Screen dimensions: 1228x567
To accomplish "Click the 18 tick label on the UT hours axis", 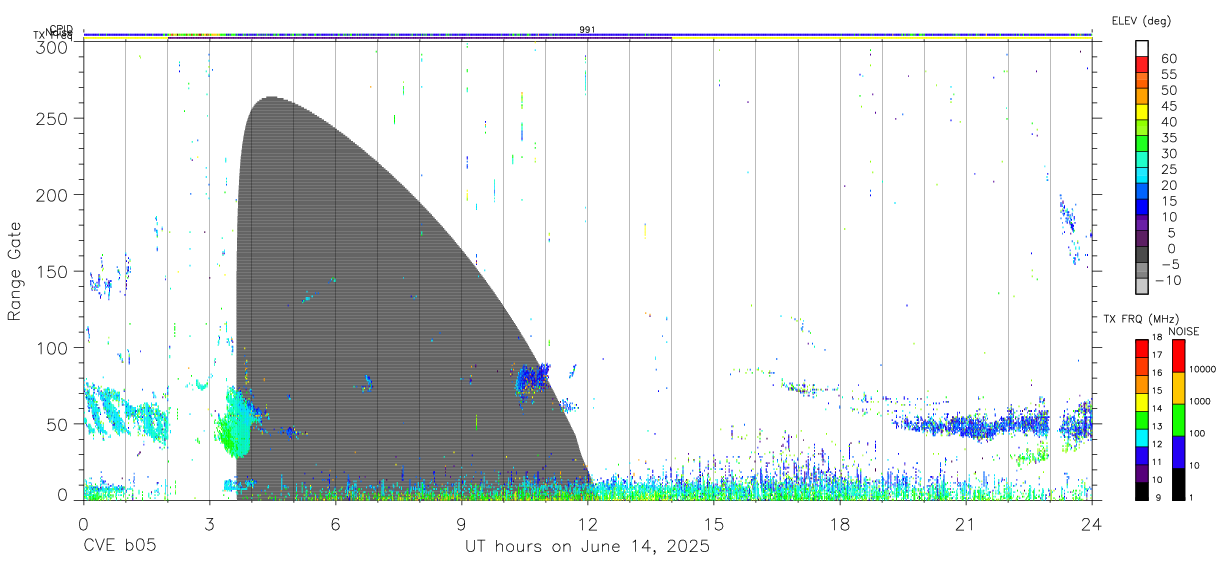I will pyautogui.click(x=840, y=524).
